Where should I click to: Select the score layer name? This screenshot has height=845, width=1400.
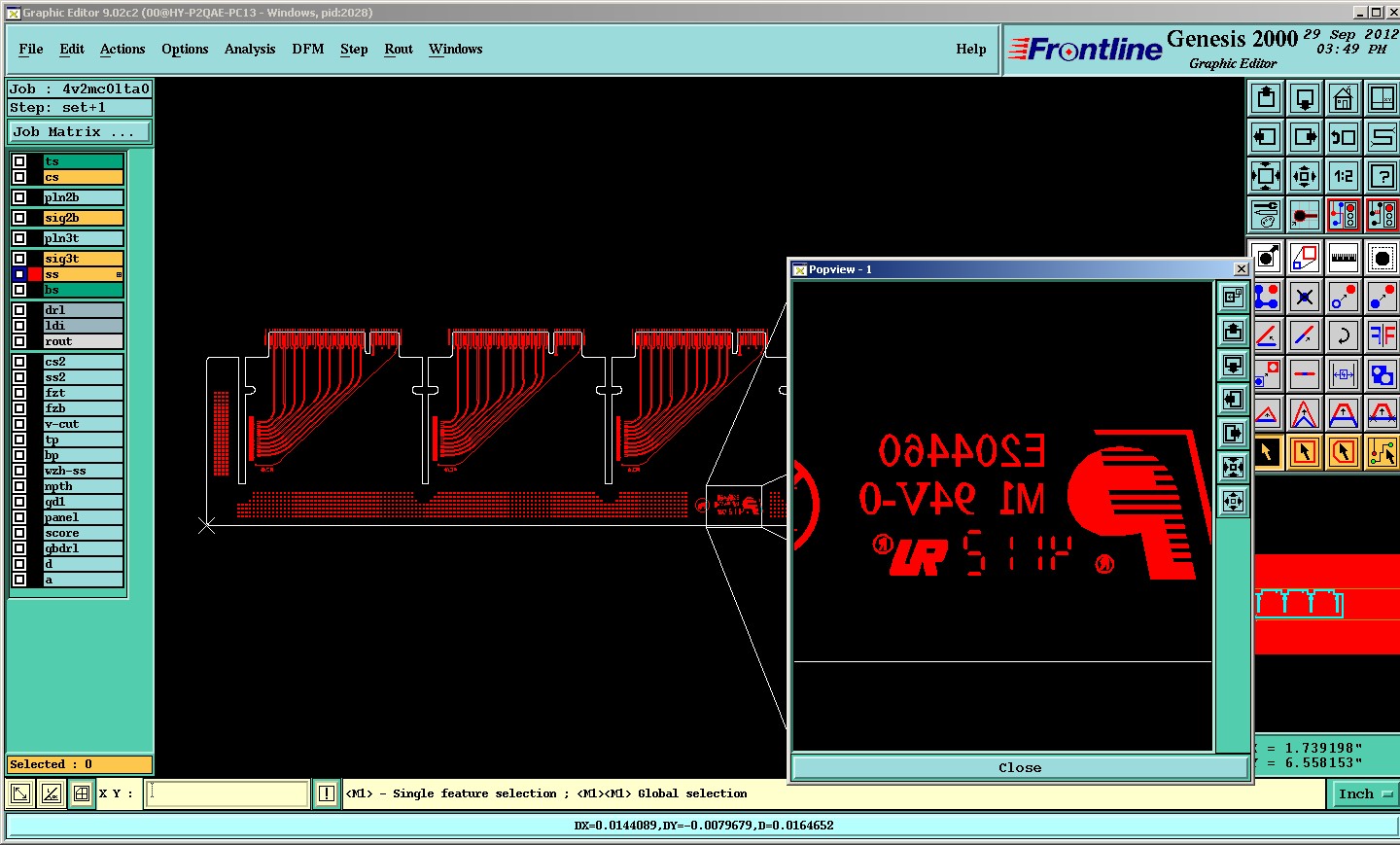(84, 533)
